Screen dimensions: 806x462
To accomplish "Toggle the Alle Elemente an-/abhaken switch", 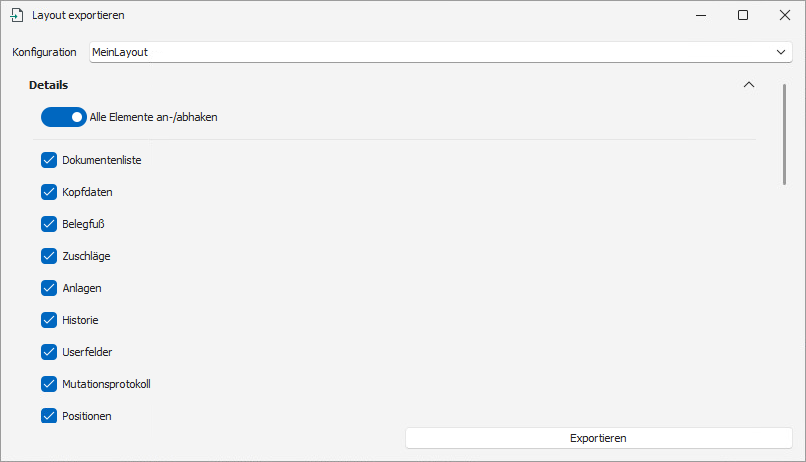I will (x=63, y=117).
